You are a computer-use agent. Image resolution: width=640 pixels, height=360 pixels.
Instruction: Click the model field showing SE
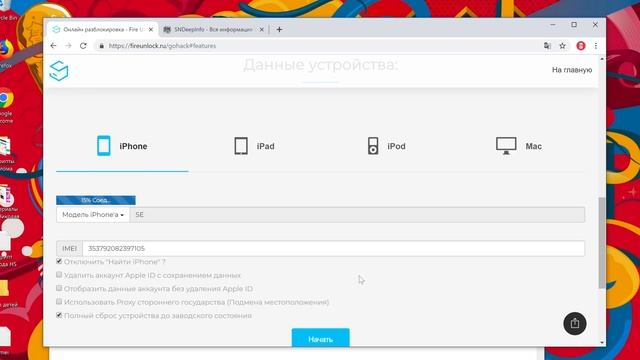click(x=357, y=215)
